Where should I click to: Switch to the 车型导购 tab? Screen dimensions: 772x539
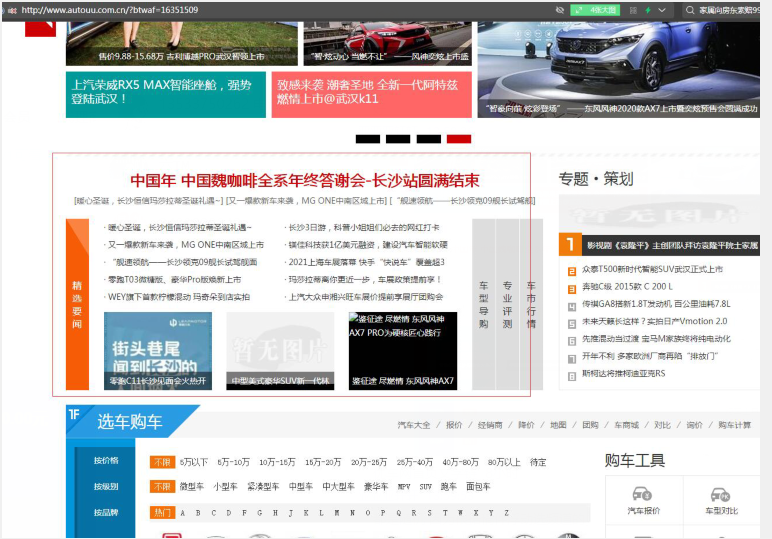pos(483,304)
